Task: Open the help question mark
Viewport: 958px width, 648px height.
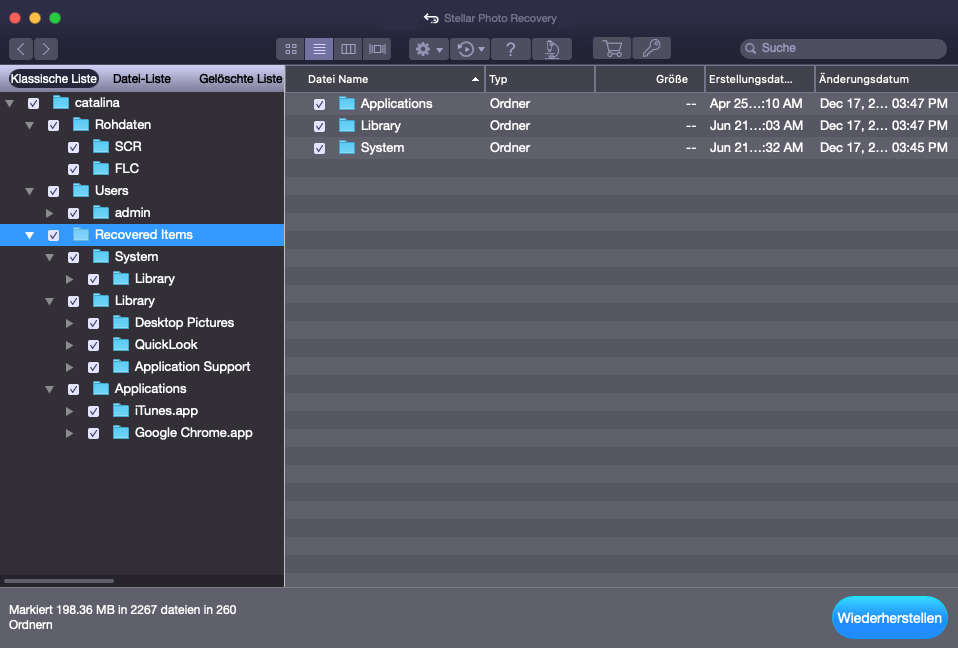Action: [510, 48]
